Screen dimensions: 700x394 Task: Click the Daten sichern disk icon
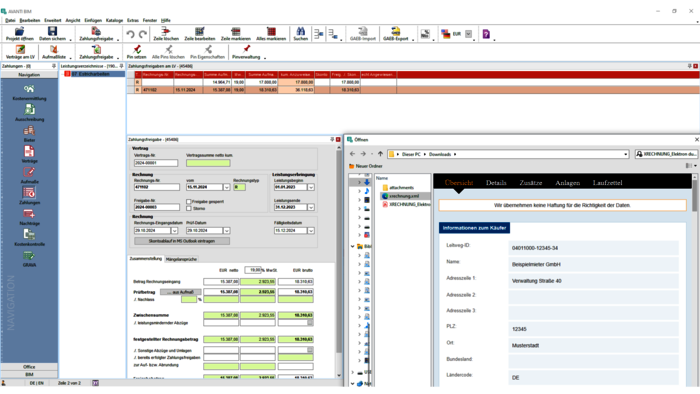click(52, 31)
